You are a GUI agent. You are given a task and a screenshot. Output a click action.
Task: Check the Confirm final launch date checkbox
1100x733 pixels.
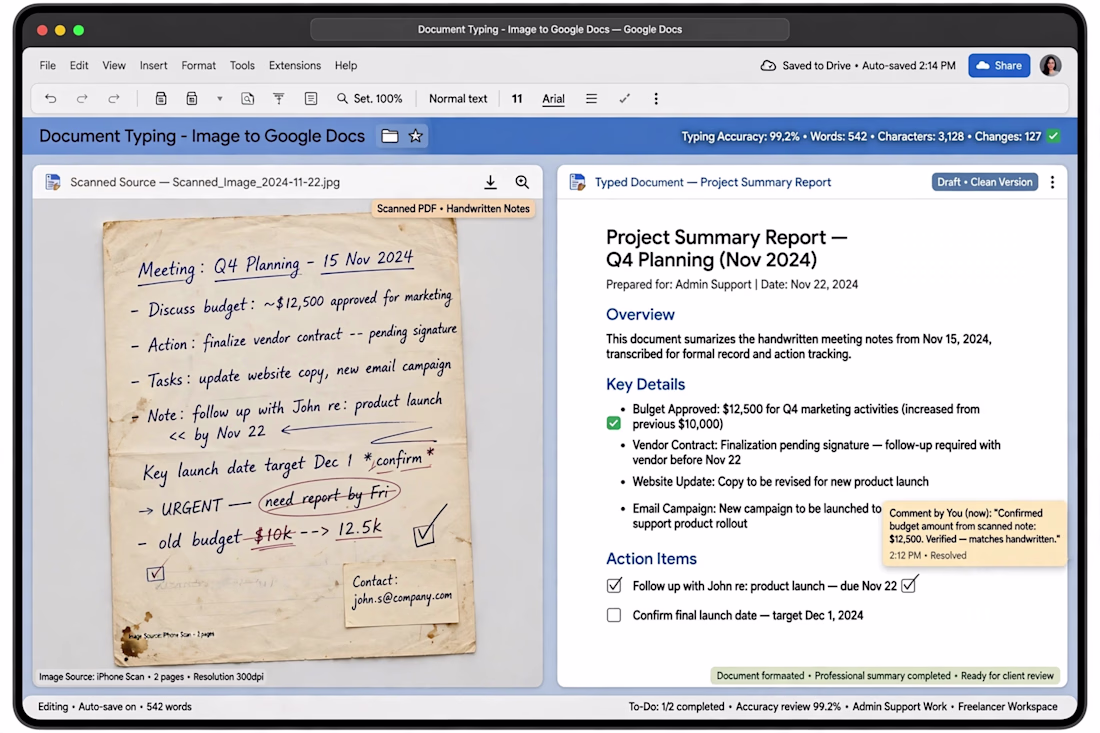[614, 615]
